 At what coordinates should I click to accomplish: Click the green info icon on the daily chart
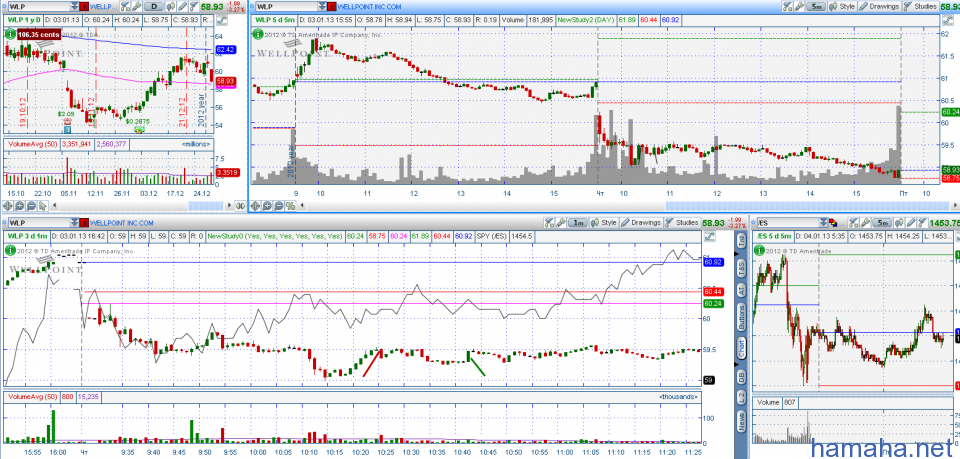click(10, 34)
